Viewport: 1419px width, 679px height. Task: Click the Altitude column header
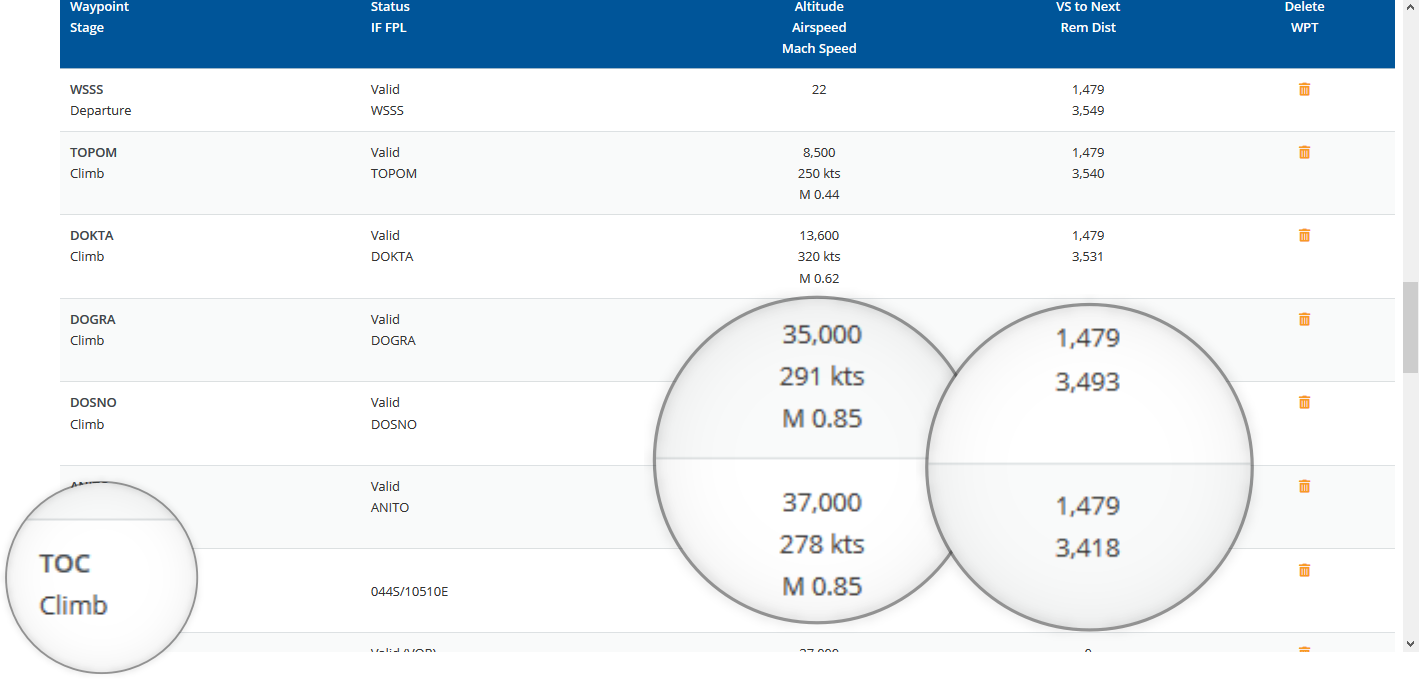pyautogui.click(x=819, y=7)
